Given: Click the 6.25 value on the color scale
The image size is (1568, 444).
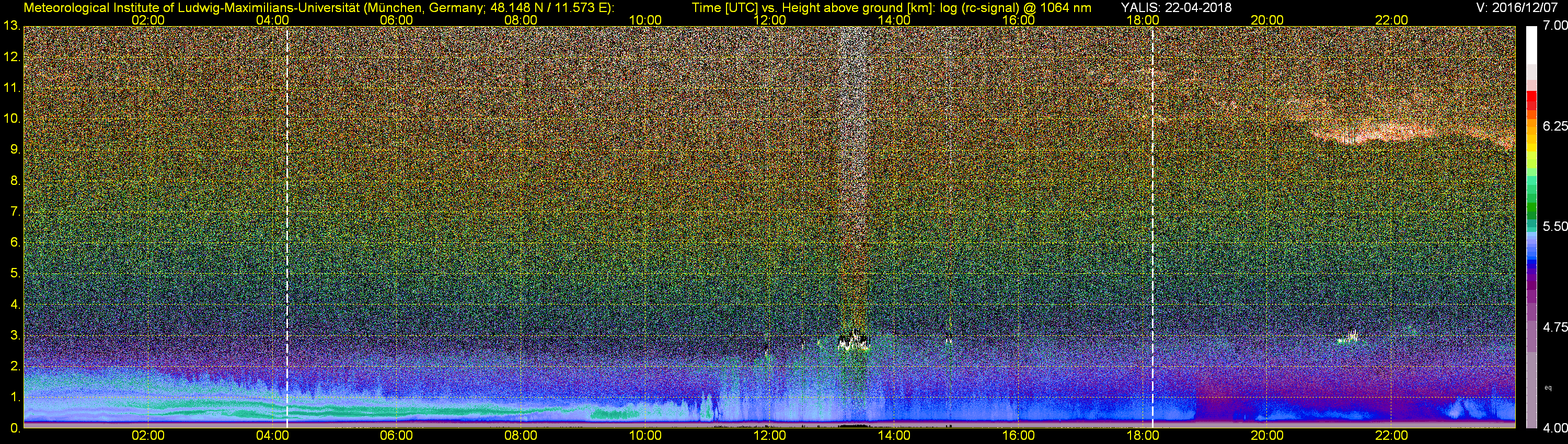Looking at the screenshot, I should (x=1554, y=126).
